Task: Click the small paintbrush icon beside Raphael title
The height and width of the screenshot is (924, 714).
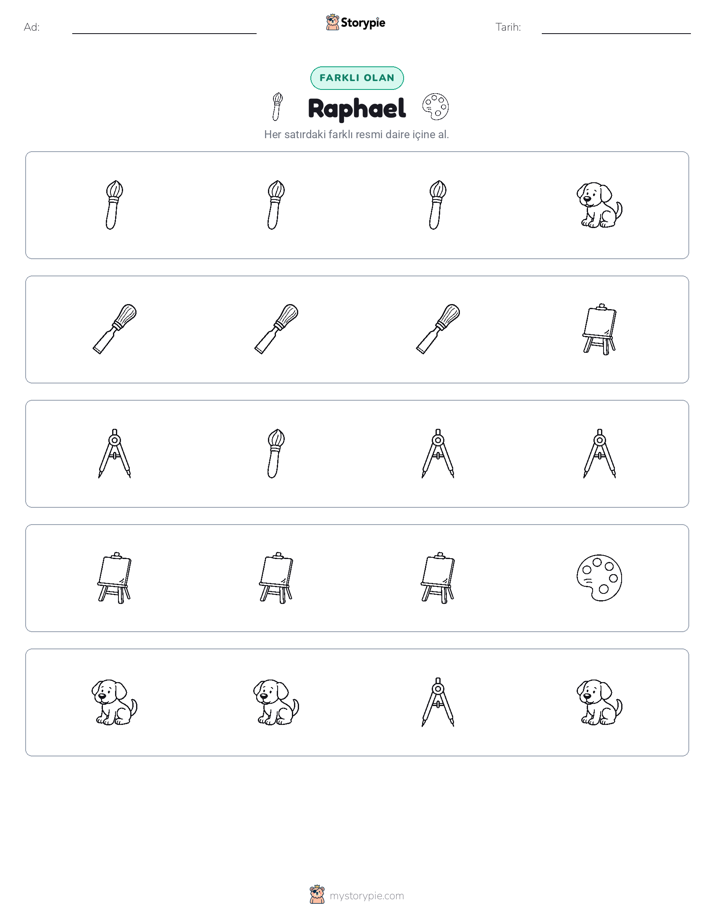Action: [x=277, y=107]
